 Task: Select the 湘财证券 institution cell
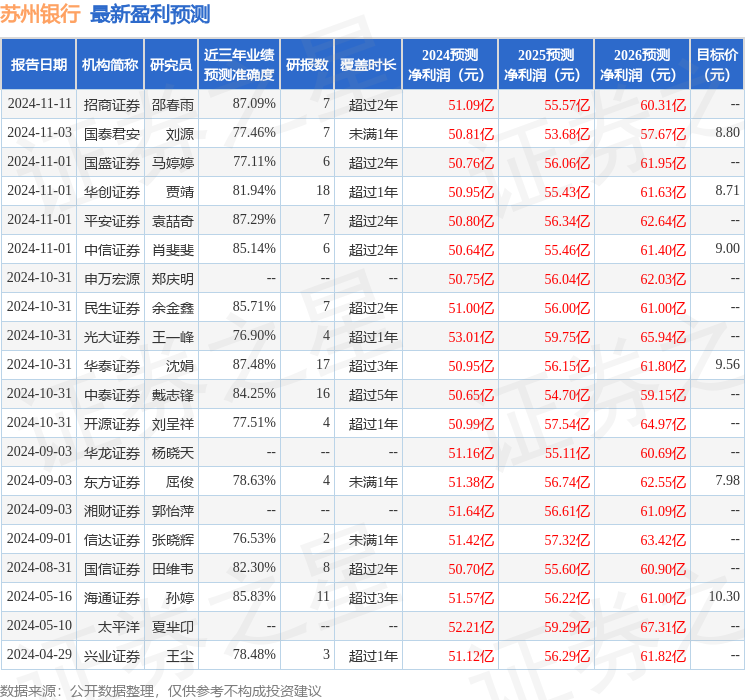[x=112, y=511]
